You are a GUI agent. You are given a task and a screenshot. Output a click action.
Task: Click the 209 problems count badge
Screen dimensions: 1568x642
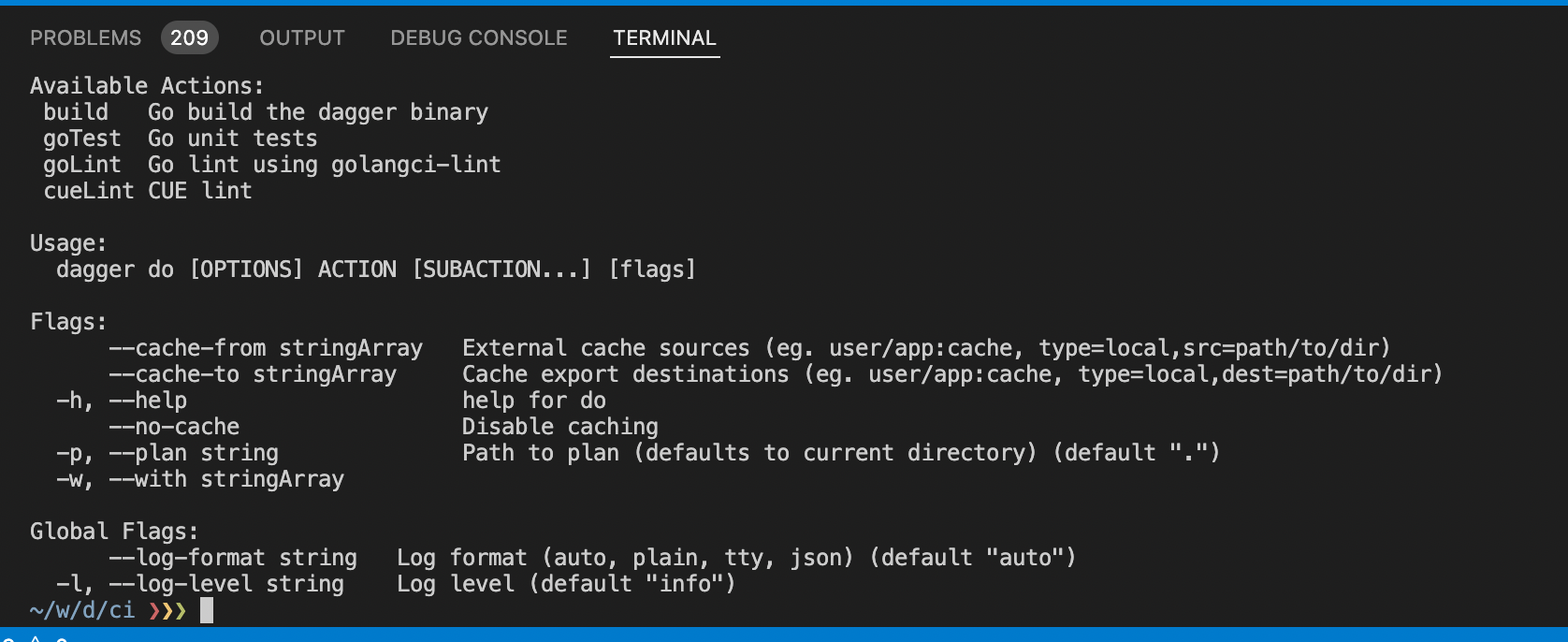(190, 37)
